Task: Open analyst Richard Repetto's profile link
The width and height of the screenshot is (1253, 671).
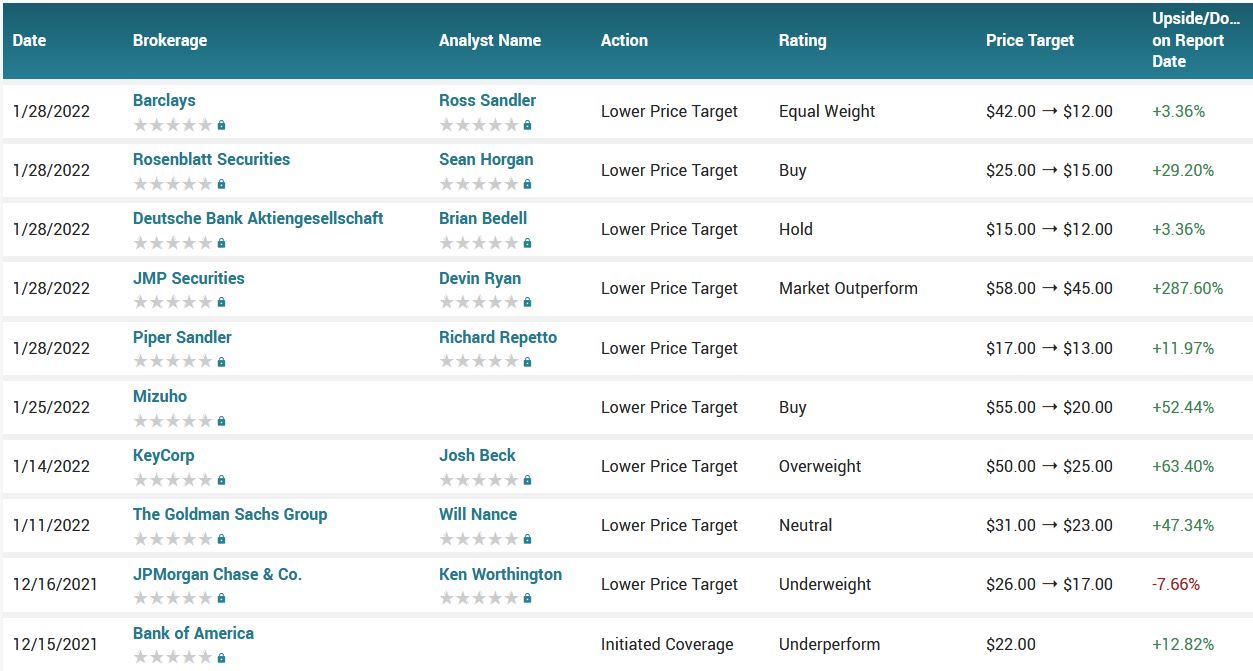Action: coord(498,337)
